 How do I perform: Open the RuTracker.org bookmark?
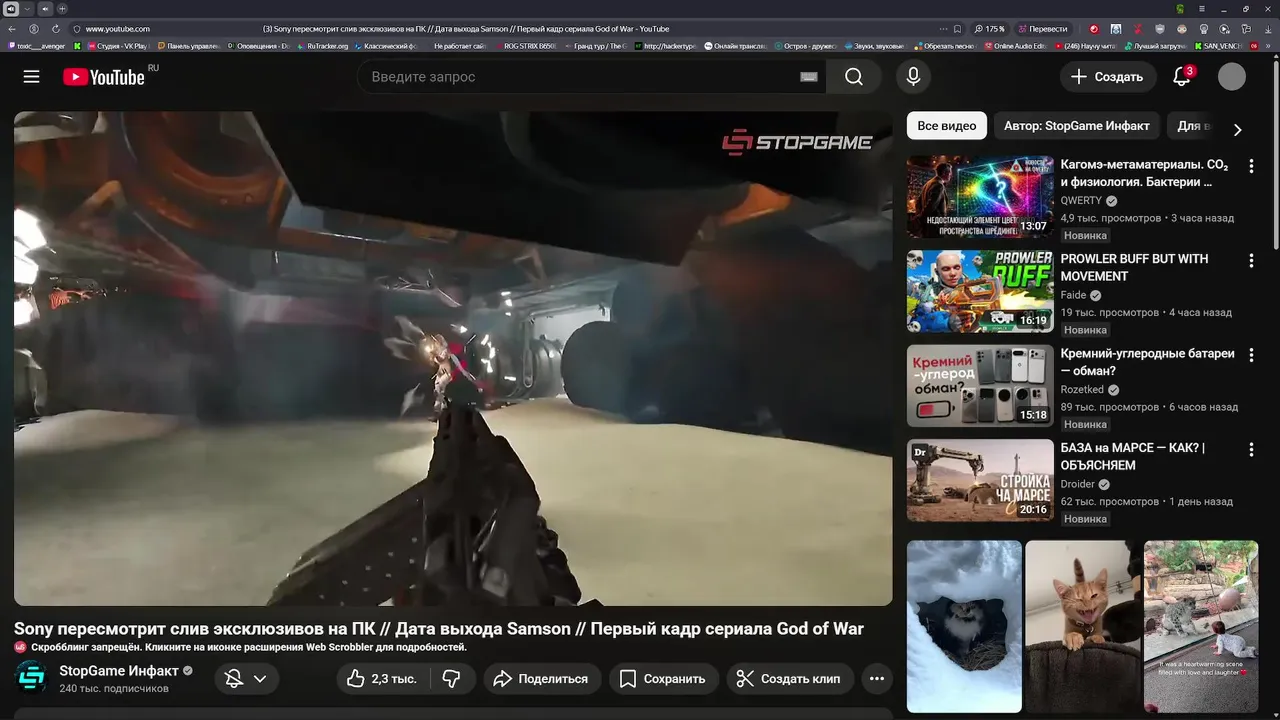(322, 46)
